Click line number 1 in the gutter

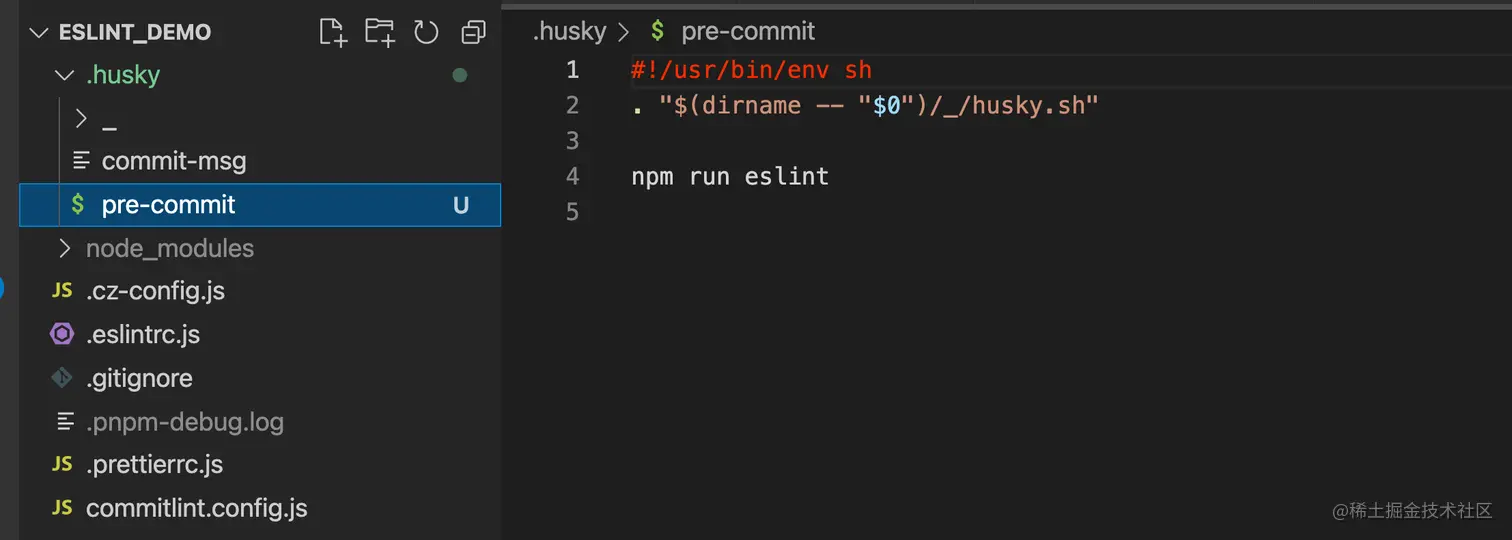572,70
